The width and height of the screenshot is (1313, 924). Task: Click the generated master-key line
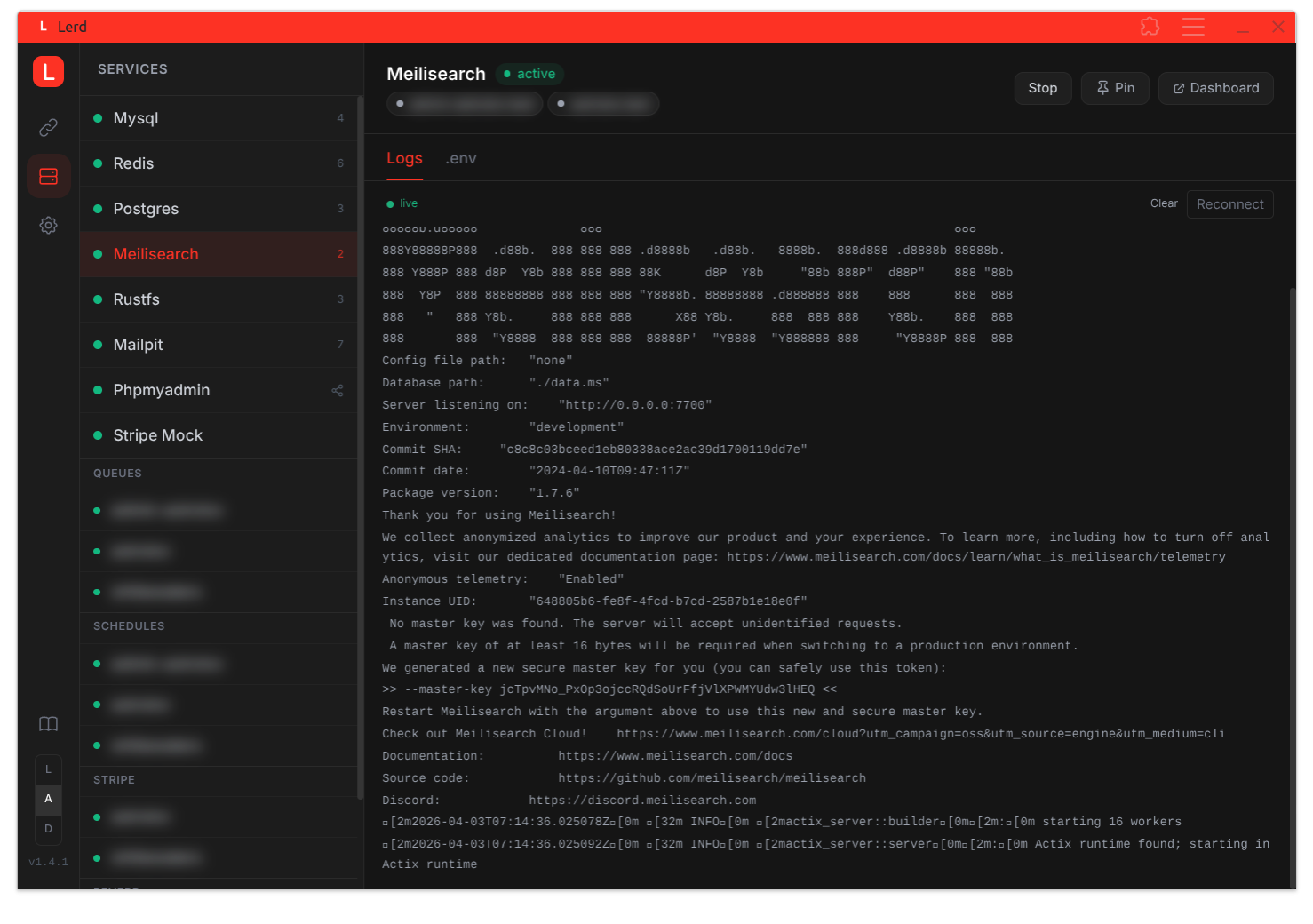point(609,689)
